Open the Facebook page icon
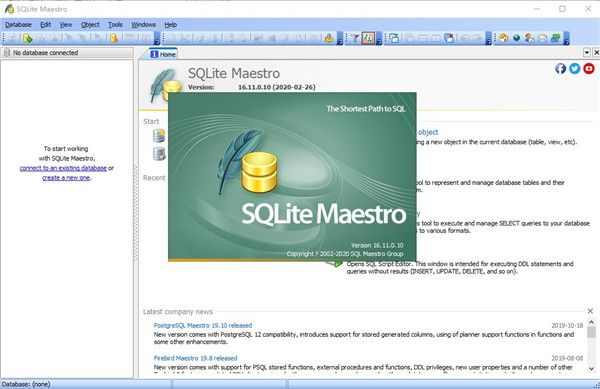The width and height of the screenshot is (600, 389). point(561,68)
